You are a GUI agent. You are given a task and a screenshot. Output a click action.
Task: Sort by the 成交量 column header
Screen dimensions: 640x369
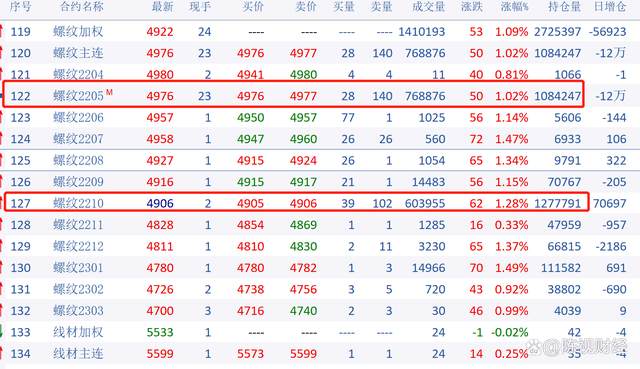(x=428, y=7)
